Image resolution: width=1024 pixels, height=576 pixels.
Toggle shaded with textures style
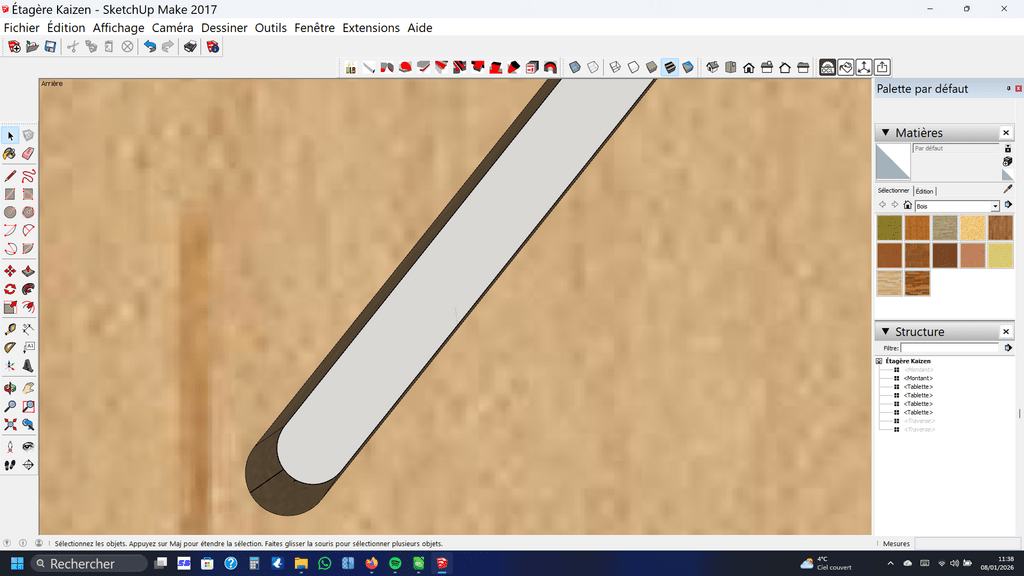670,68
